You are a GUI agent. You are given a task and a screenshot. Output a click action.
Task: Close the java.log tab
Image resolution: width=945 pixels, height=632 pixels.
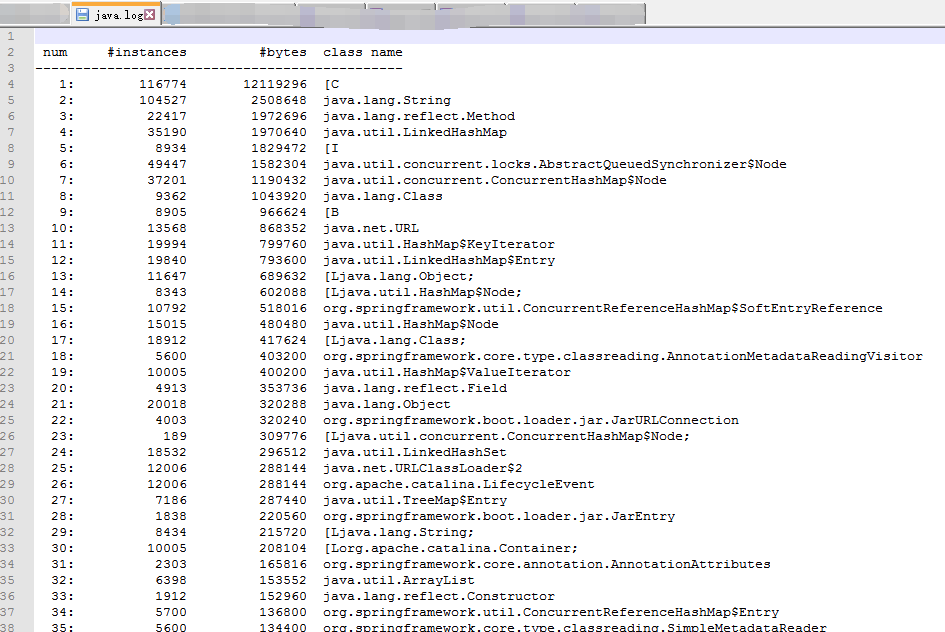click(x=149, y=14)
